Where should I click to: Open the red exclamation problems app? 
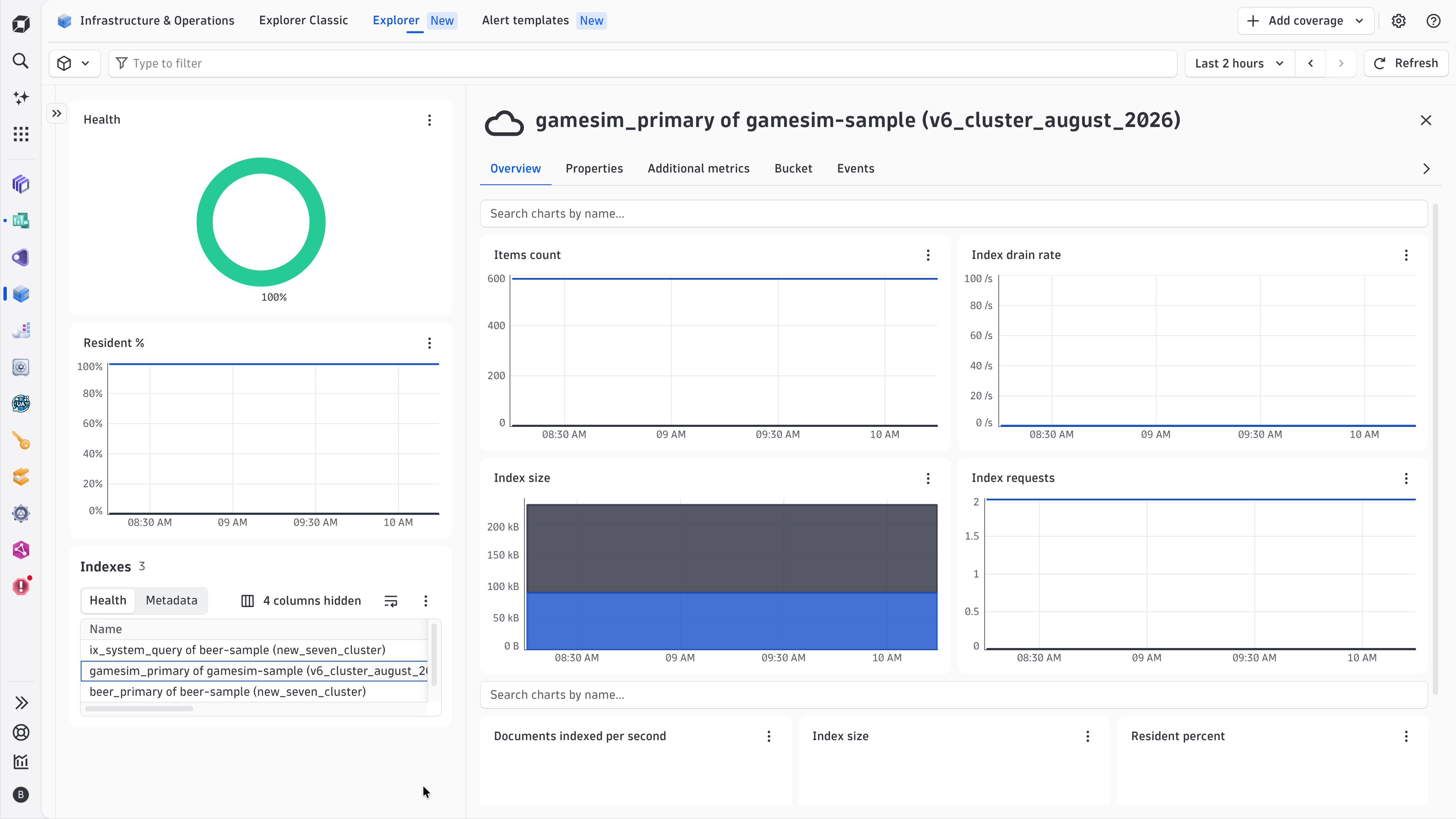tap(21, 586)
